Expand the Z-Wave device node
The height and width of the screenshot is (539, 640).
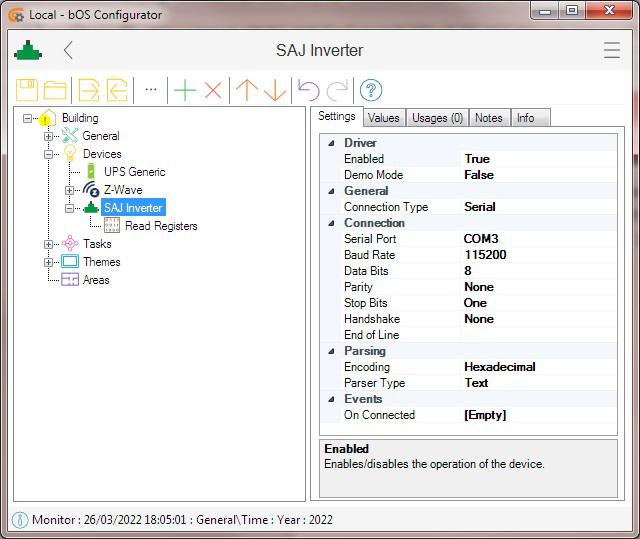[x=69, y=190]
